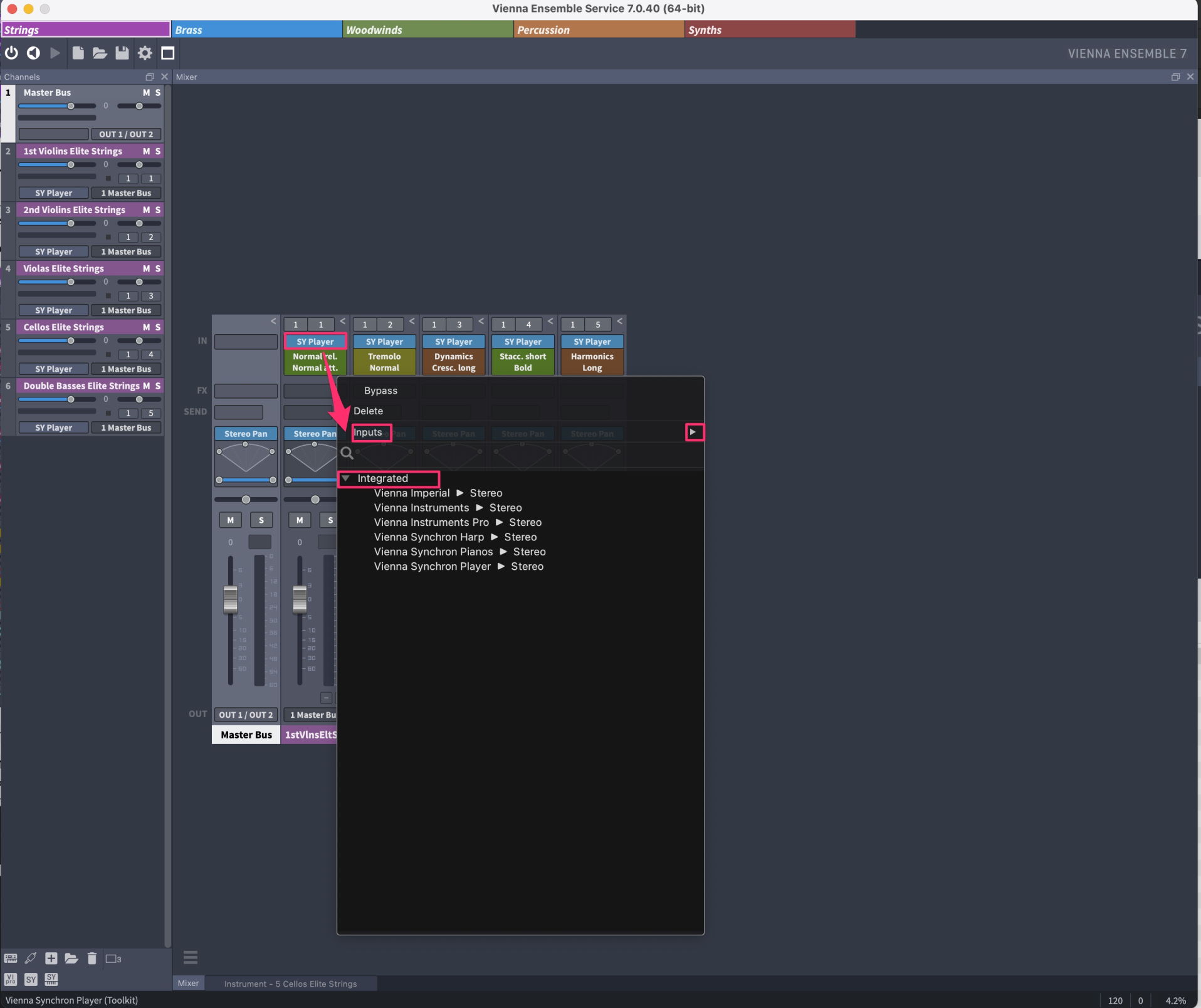
Task: Create a new project via document icon
Action: pos(78,53)
